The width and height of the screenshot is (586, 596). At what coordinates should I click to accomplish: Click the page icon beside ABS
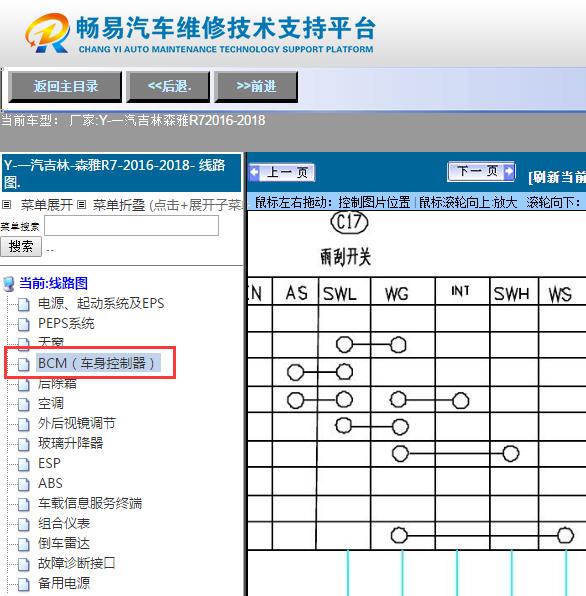24,484
